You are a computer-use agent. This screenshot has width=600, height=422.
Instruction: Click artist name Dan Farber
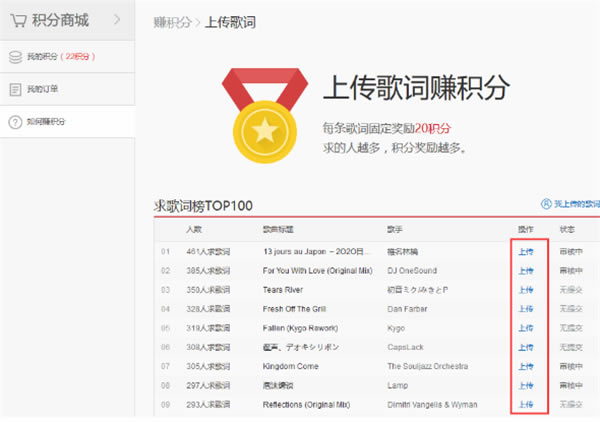click(x=407, y=309)
